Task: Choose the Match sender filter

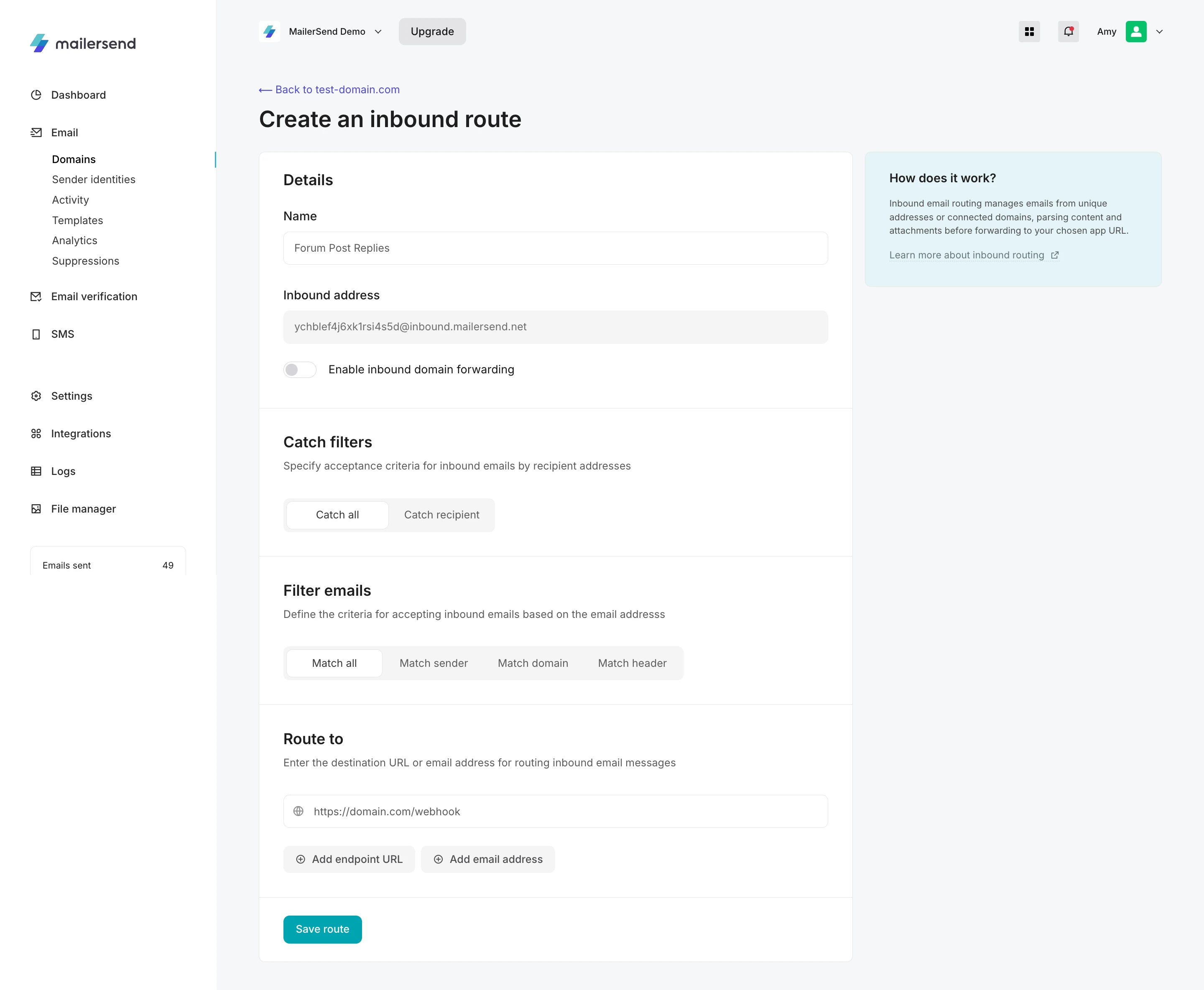Action: pos(434,663)
